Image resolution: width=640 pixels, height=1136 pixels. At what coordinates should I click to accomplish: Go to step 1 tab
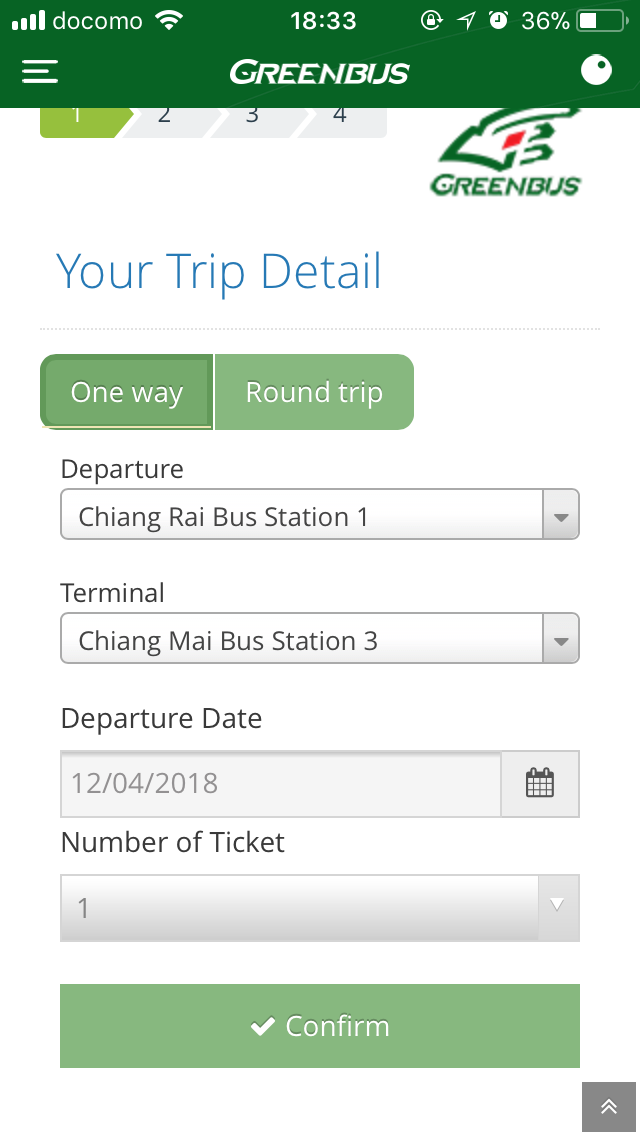point(78,117)
